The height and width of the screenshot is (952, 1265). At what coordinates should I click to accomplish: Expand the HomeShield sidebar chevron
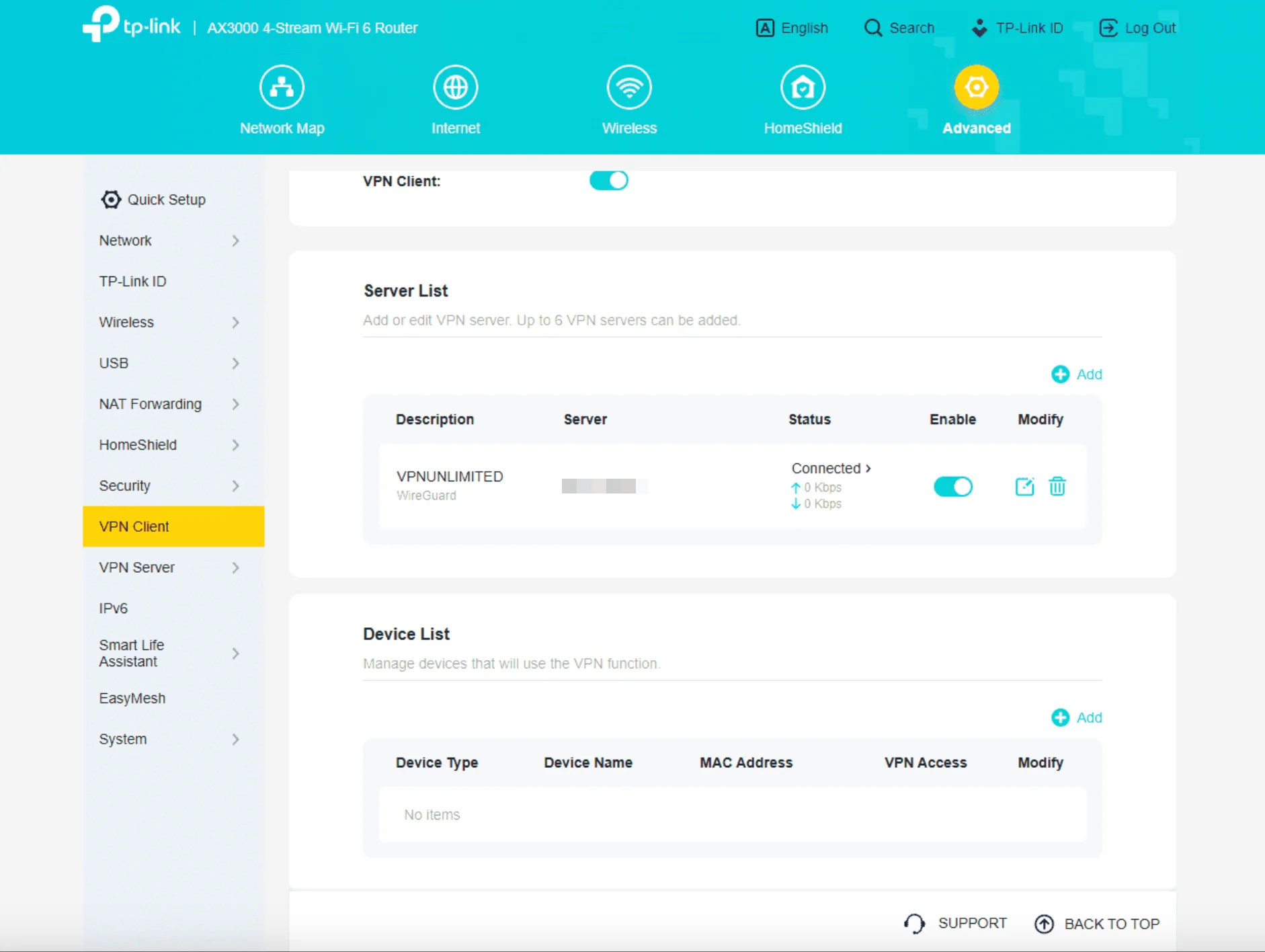235,445
